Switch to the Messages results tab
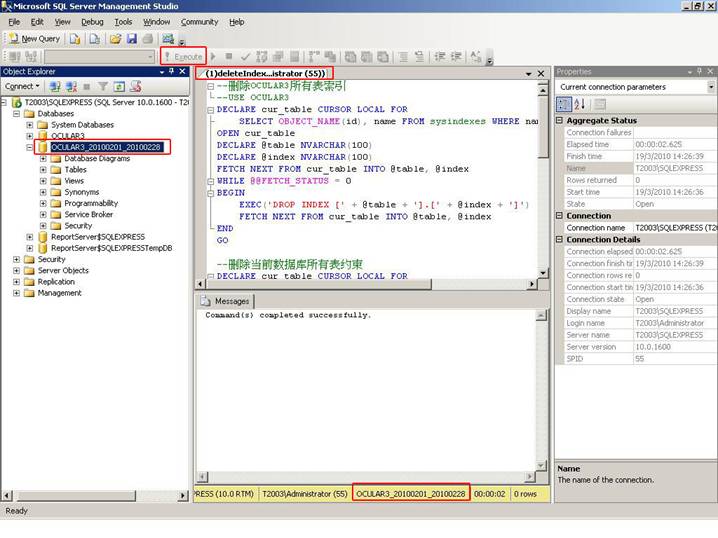 click(x=226, y=301)
